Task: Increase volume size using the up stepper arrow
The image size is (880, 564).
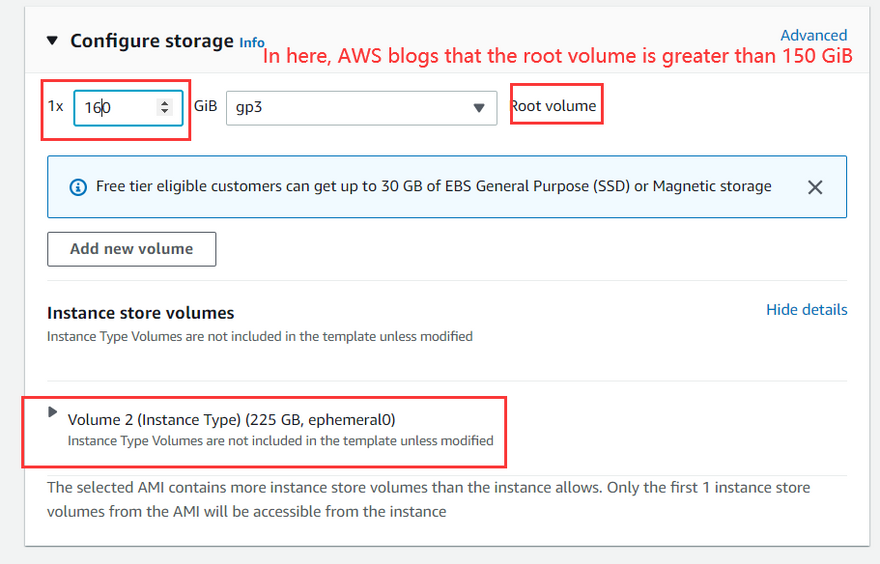Action: tap(165, 103)
